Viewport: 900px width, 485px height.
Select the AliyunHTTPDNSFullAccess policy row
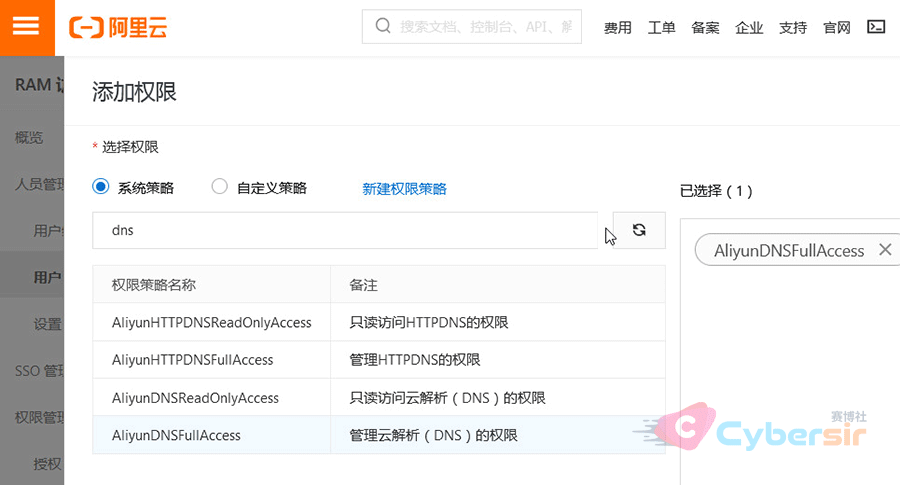(193, 360)
